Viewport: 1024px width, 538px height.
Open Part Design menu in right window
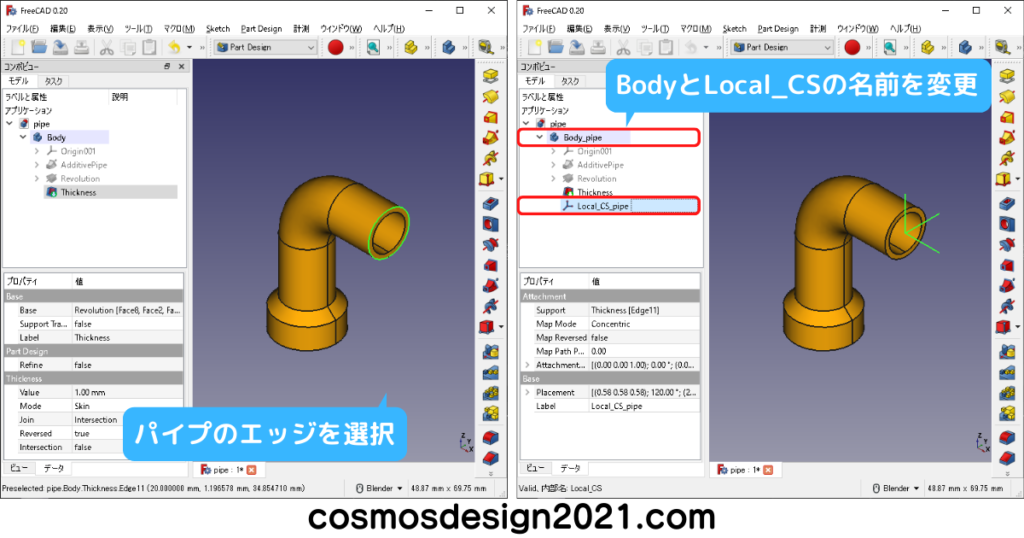pos(778,29)
